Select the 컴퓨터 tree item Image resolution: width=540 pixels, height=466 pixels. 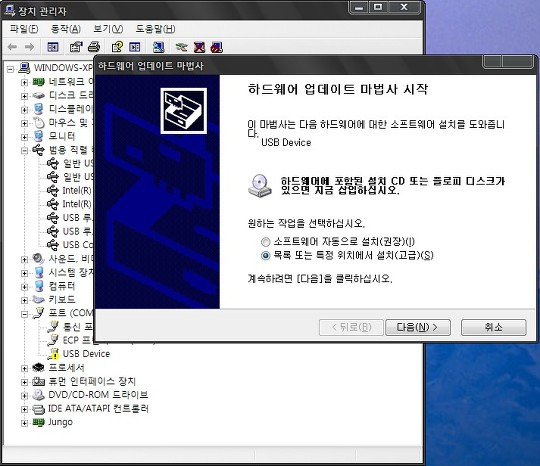tap(61, 286)
